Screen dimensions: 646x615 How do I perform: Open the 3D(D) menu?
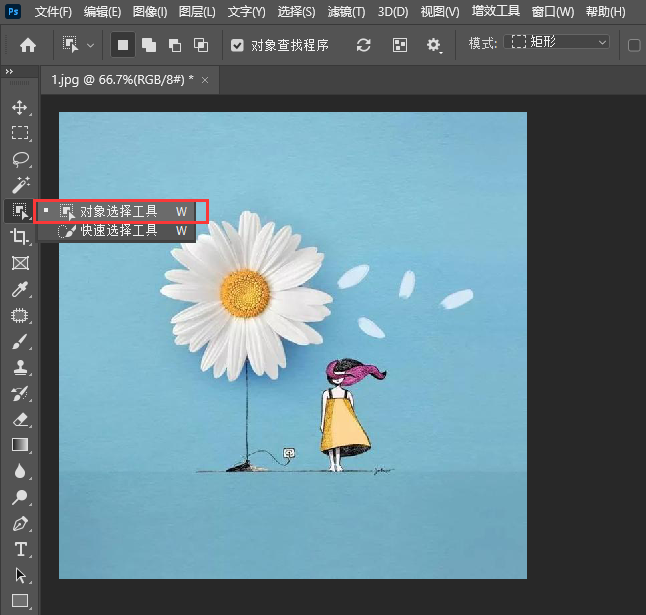pyautogui.click(x=393, y=12)
